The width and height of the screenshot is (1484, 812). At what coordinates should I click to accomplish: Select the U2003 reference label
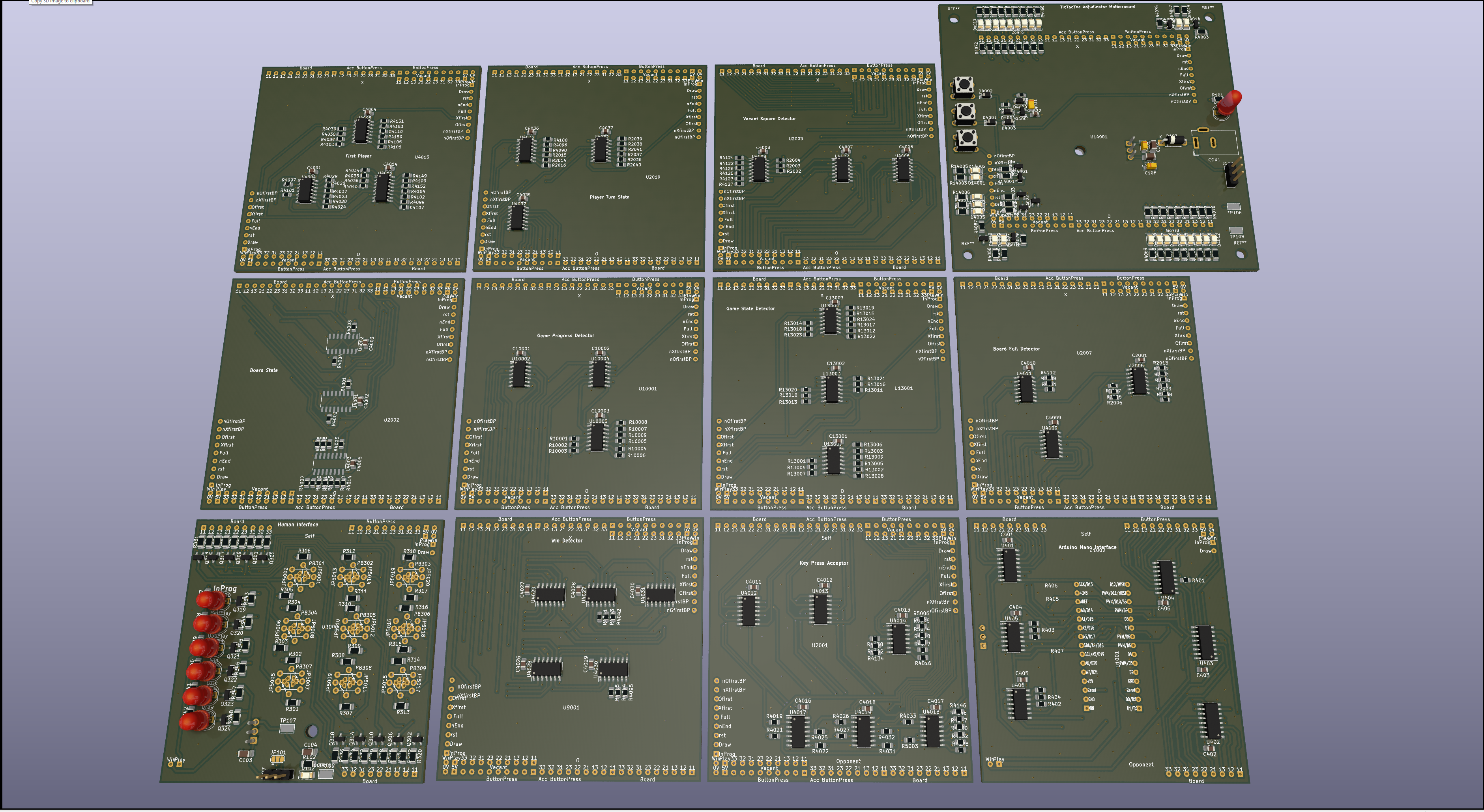click(795, 139)
